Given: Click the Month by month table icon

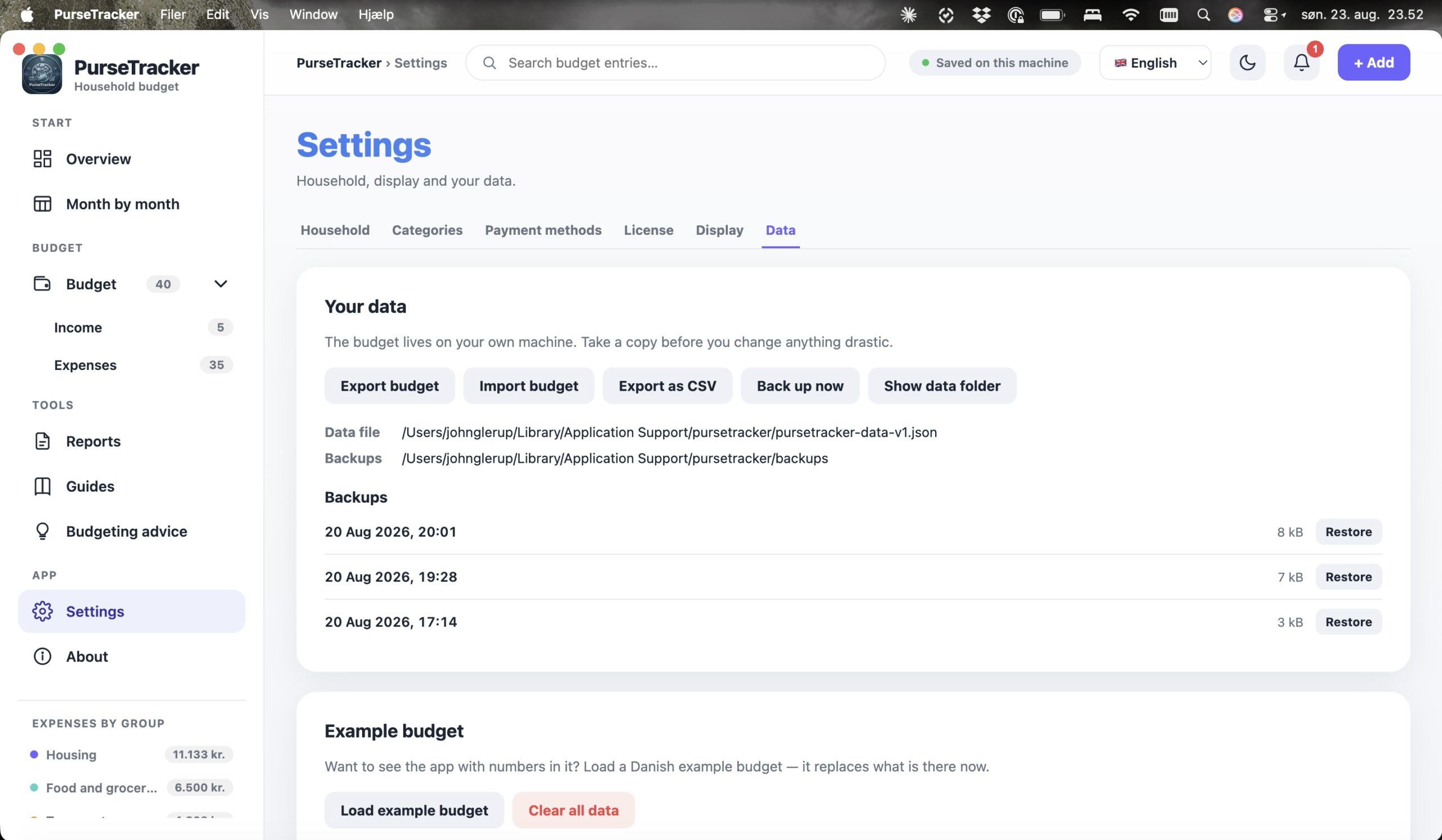Looking at the screenshot, I should tap(42, 204).
